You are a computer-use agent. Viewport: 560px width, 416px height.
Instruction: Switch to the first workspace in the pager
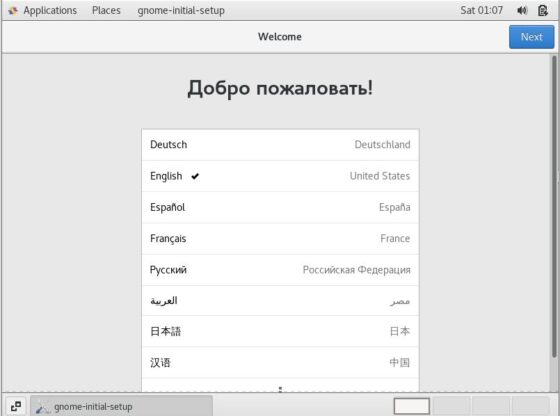[x=411, y=406]
